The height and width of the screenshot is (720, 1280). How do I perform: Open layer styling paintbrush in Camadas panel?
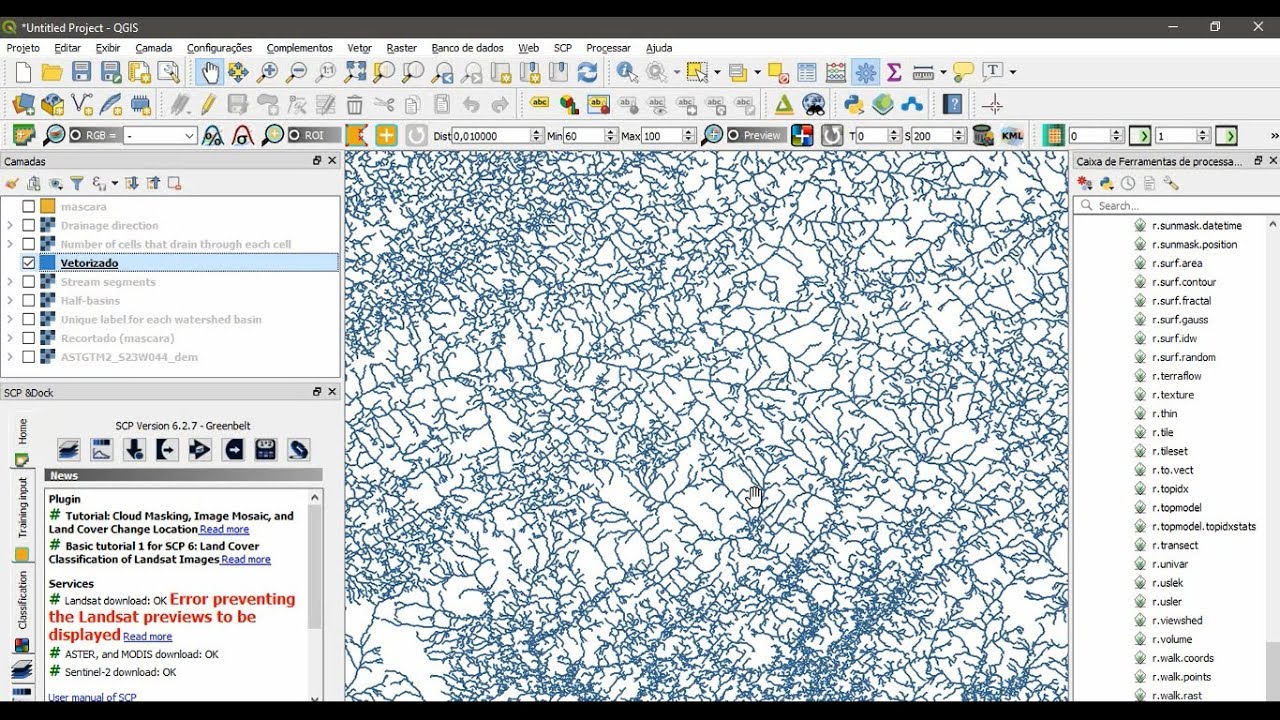pyautogui.click(x=12, y=183)
